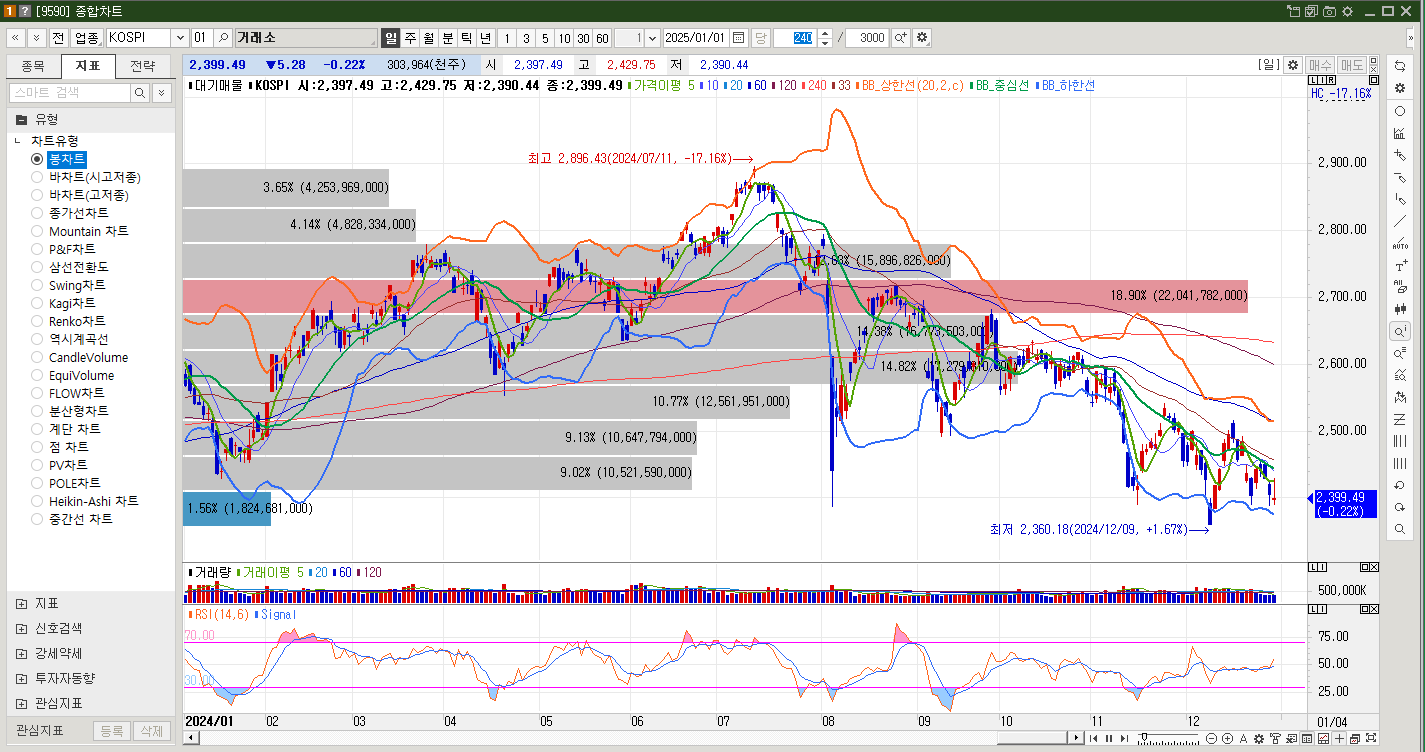Choose the Renko차트 radio button
This screenshot has height=752, width=1425.
click(37, 321)
